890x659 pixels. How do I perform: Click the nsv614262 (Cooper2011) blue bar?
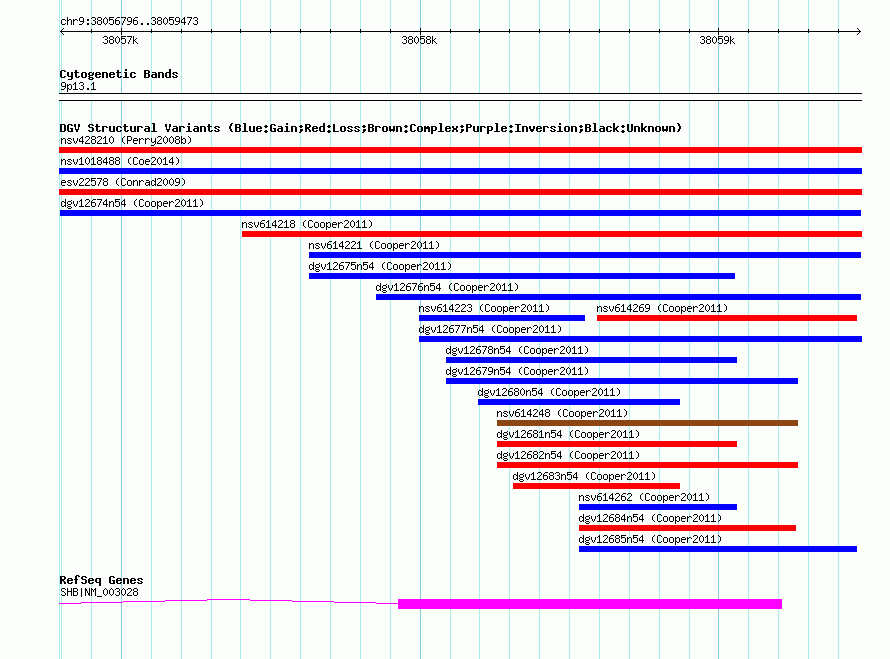coord(658,507)
